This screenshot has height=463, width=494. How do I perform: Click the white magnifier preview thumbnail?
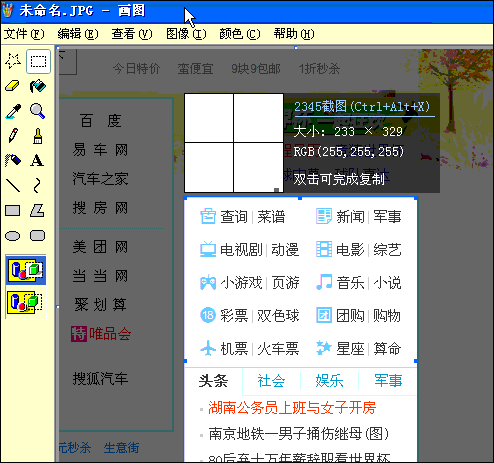point(234,143)
